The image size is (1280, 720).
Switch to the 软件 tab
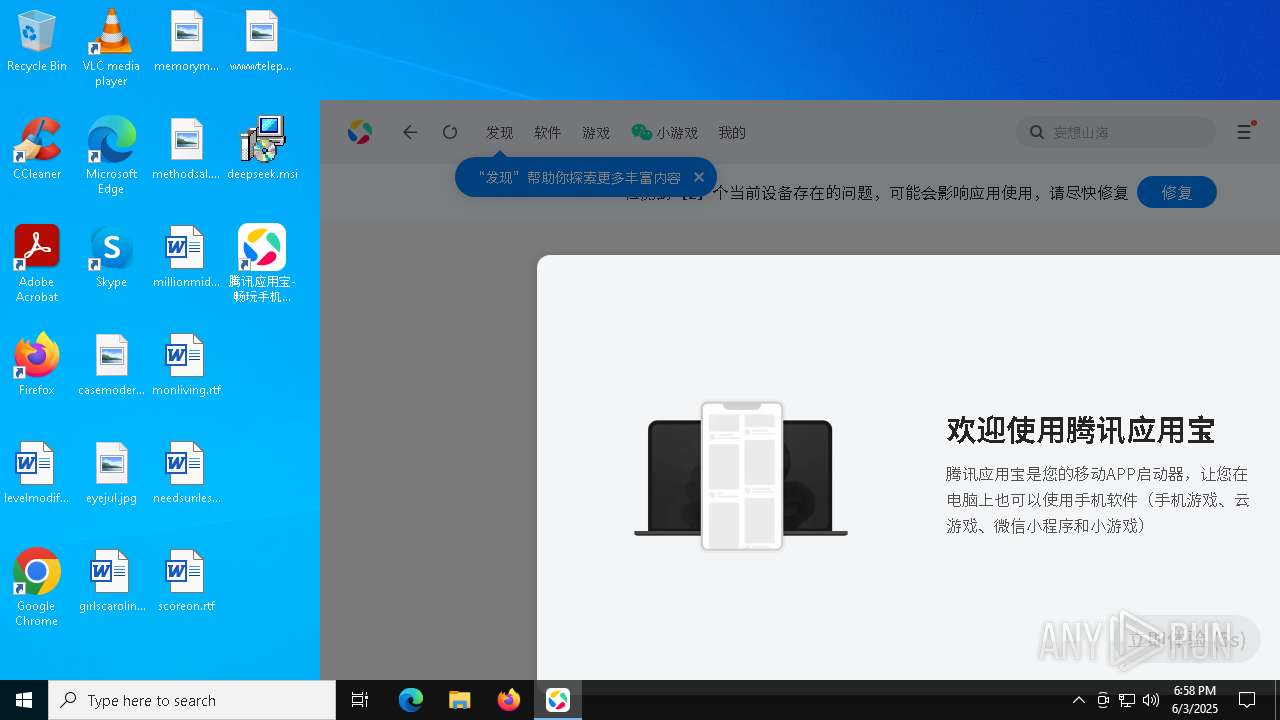click(x=548, y=132)
